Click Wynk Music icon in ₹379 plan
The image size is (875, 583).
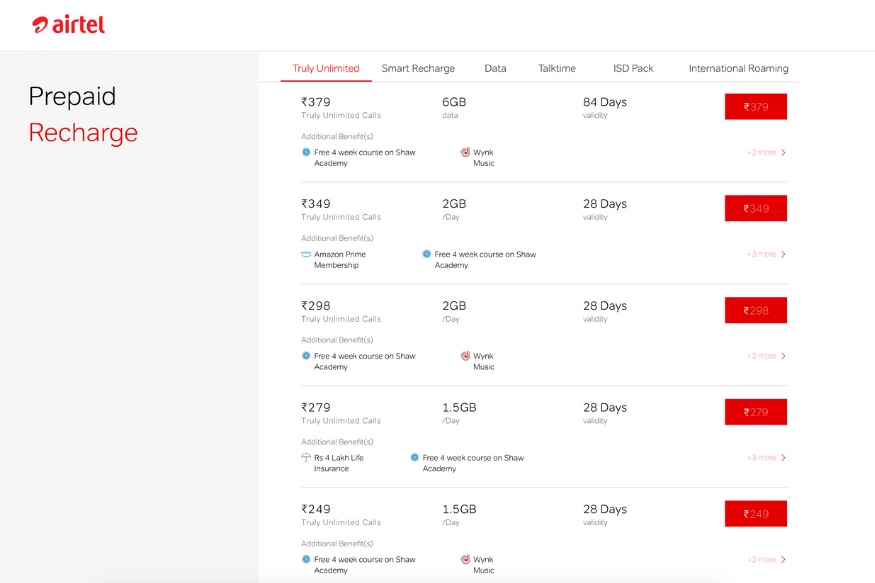pyautogui.click(x=465, y=153)
